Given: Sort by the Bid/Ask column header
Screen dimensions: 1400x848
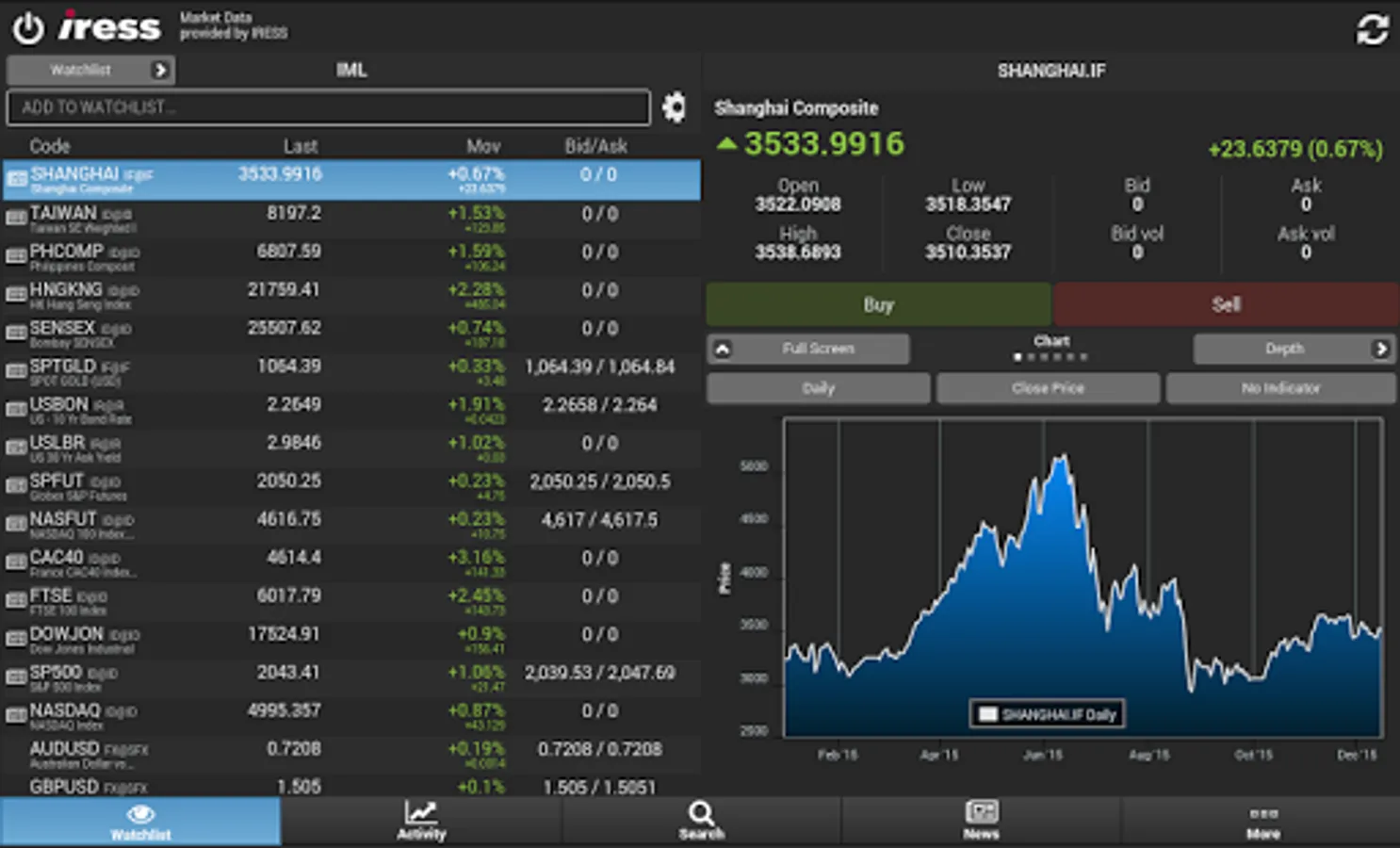Looking at the screenshot, I should coord(596,146).
